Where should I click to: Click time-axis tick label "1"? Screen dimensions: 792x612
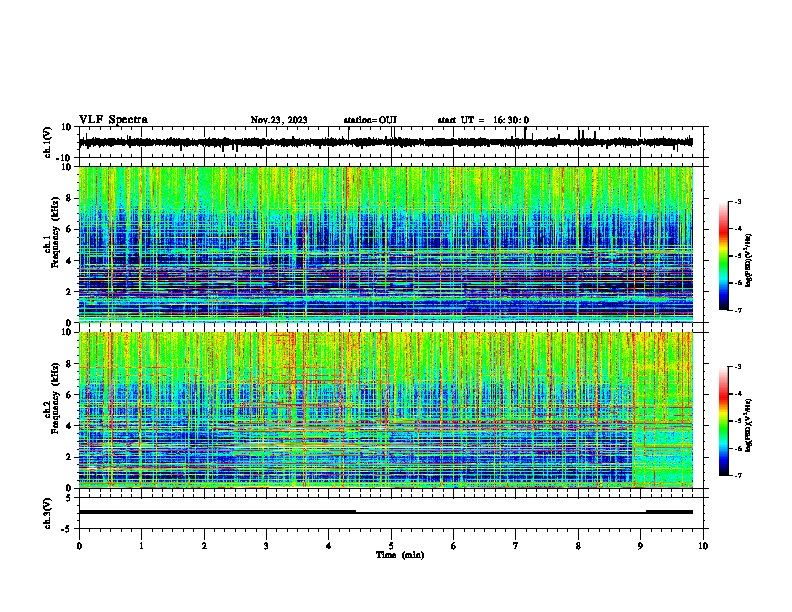pos(141,546)
